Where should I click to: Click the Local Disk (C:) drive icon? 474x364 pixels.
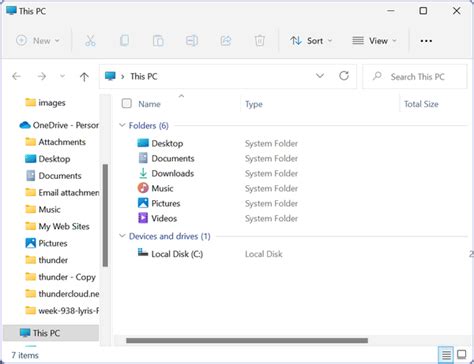143,253
